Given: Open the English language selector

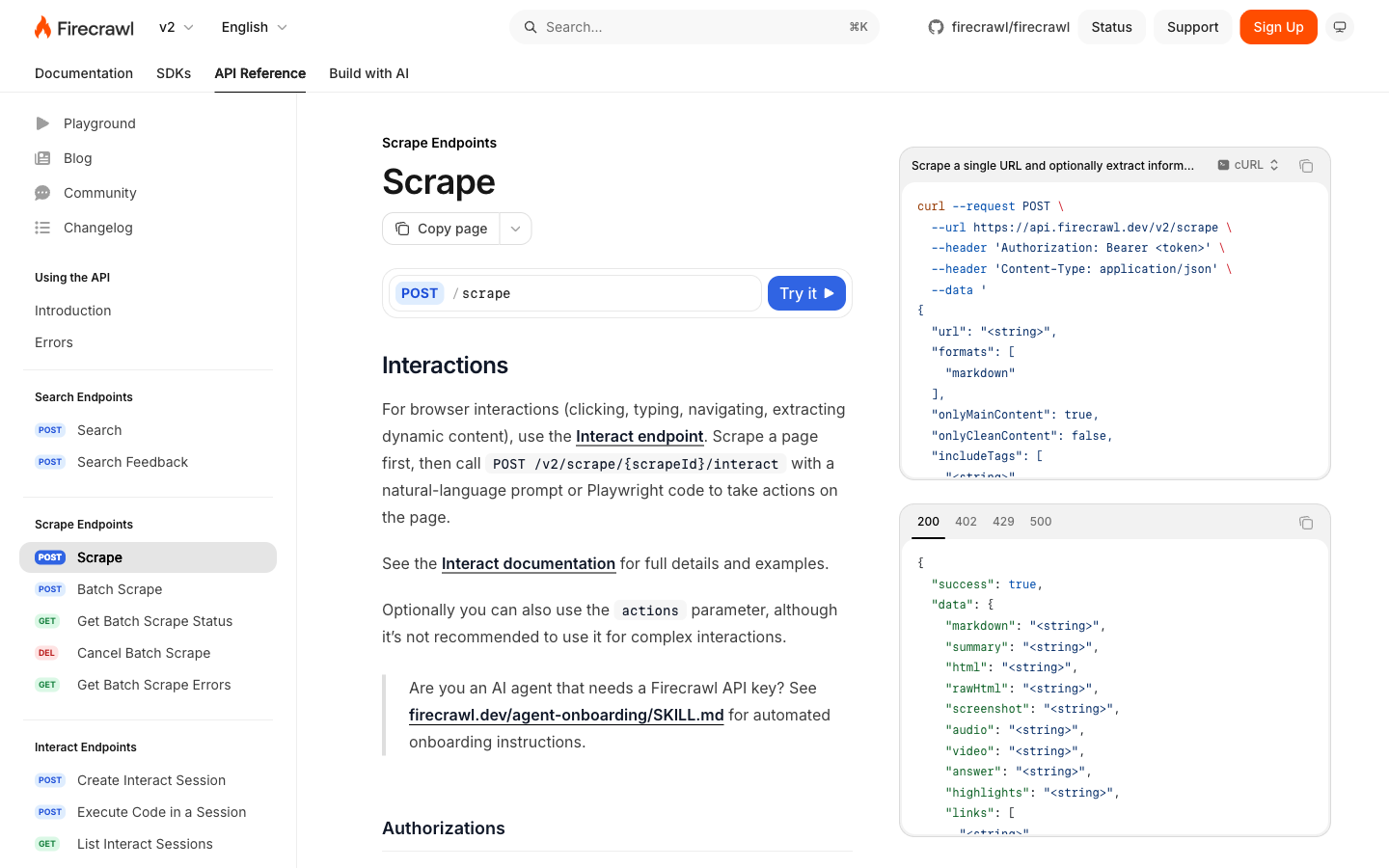Looking at the screenshot, I should tap(254, 27).
